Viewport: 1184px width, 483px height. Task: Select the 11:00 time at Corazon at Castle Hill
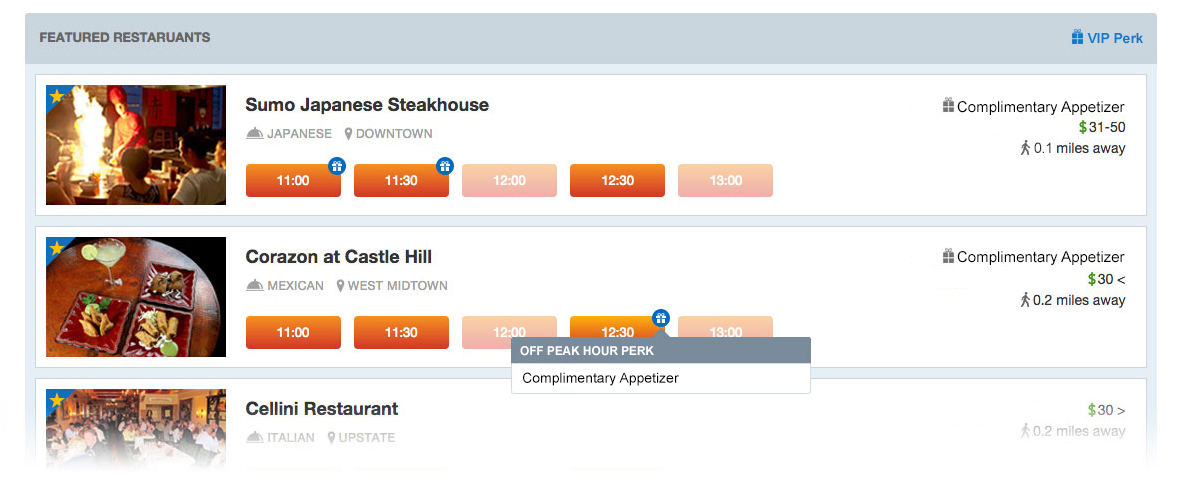(x=293, y=332)
